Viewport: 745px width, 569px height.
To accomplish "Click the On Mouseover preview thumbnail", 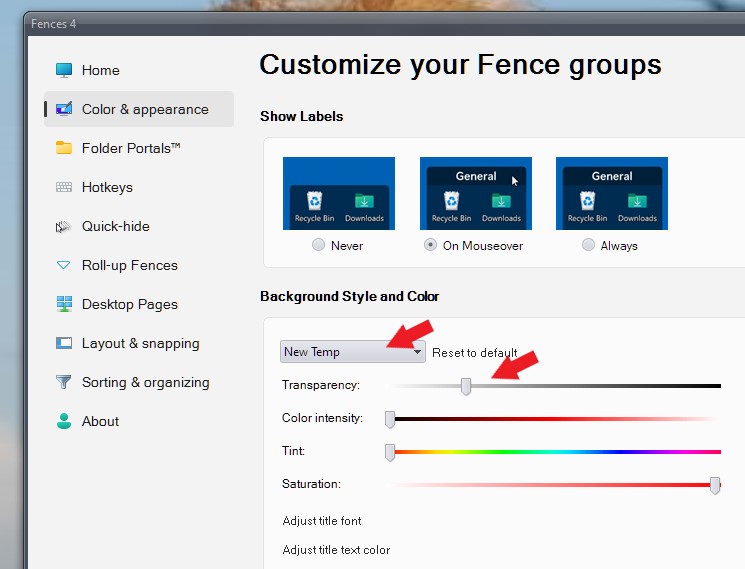I will [x=476, y=193].
